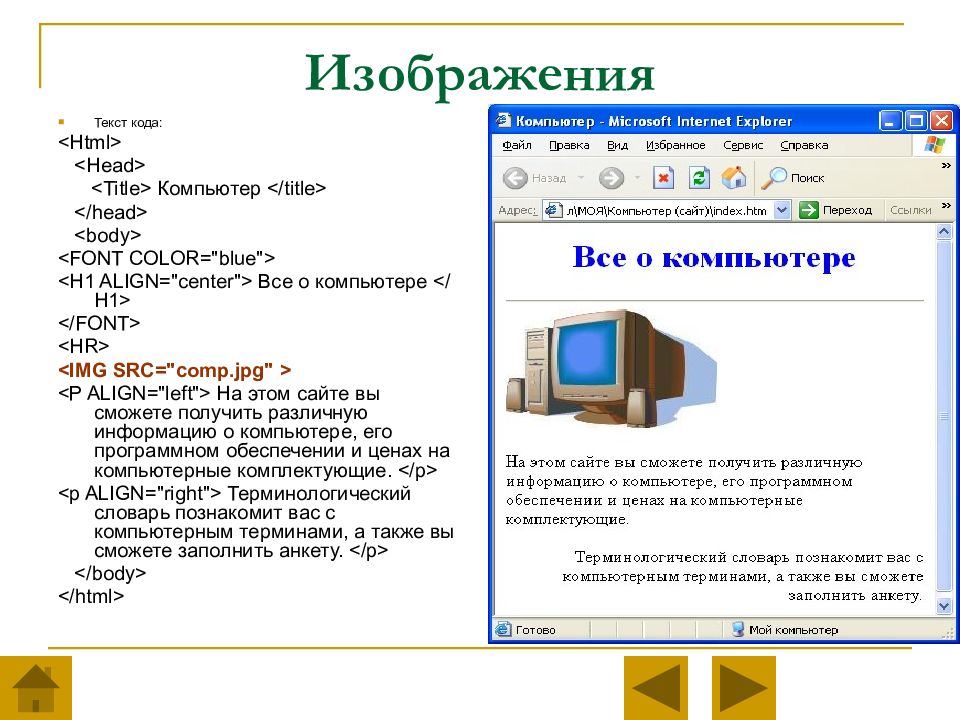Click the Ссылки links toolbar label
Image resolution: width=960 pixels, height=720 pixels.
pos(910,210)
